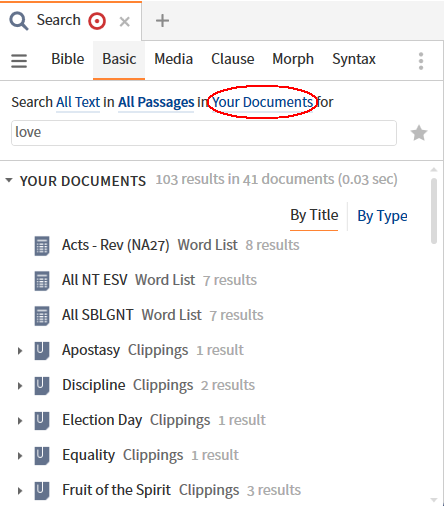Viewport: 444px width, 506px height.
Task: Close the Search tab
Action: click(125, 22)
